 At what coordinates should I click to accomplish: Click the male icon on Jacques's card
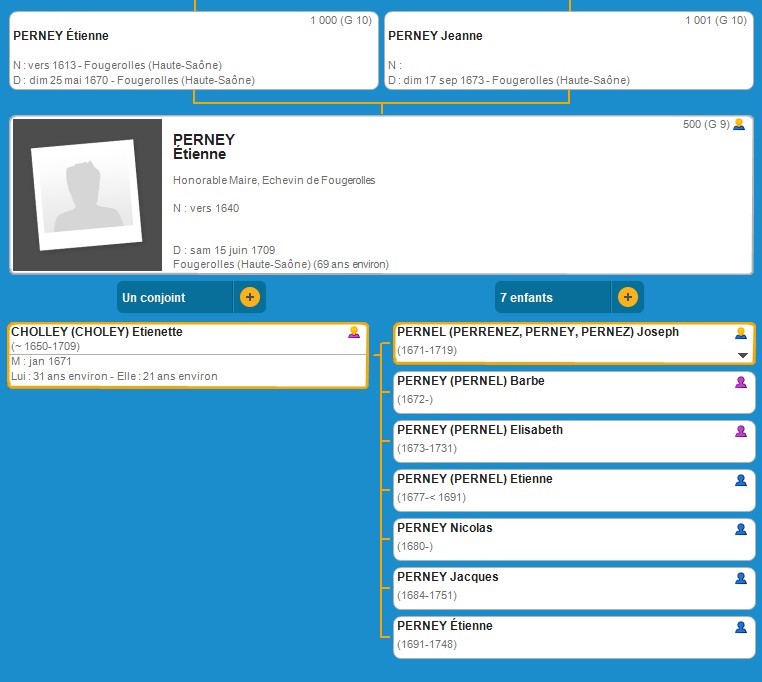click(x=741, y=578)
